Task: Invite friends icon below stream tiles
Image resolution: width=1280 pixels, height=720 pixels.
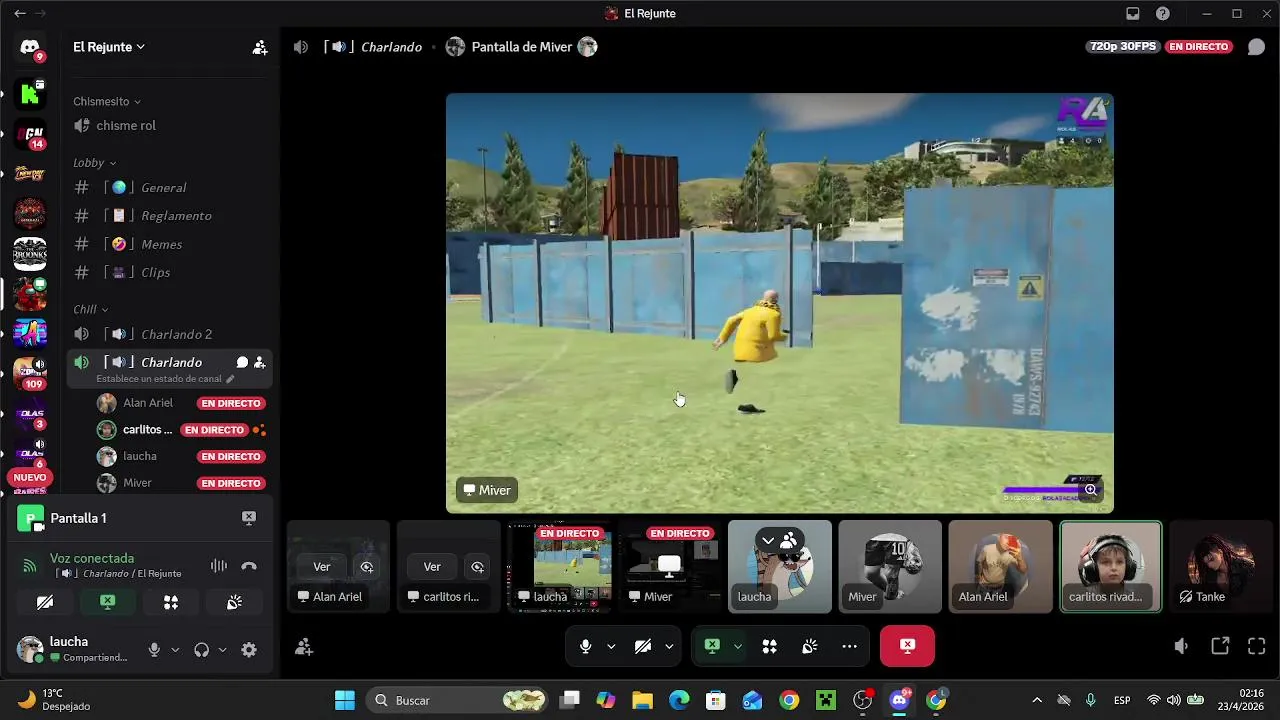Action: pyautogui.click(x=304, y=647)
